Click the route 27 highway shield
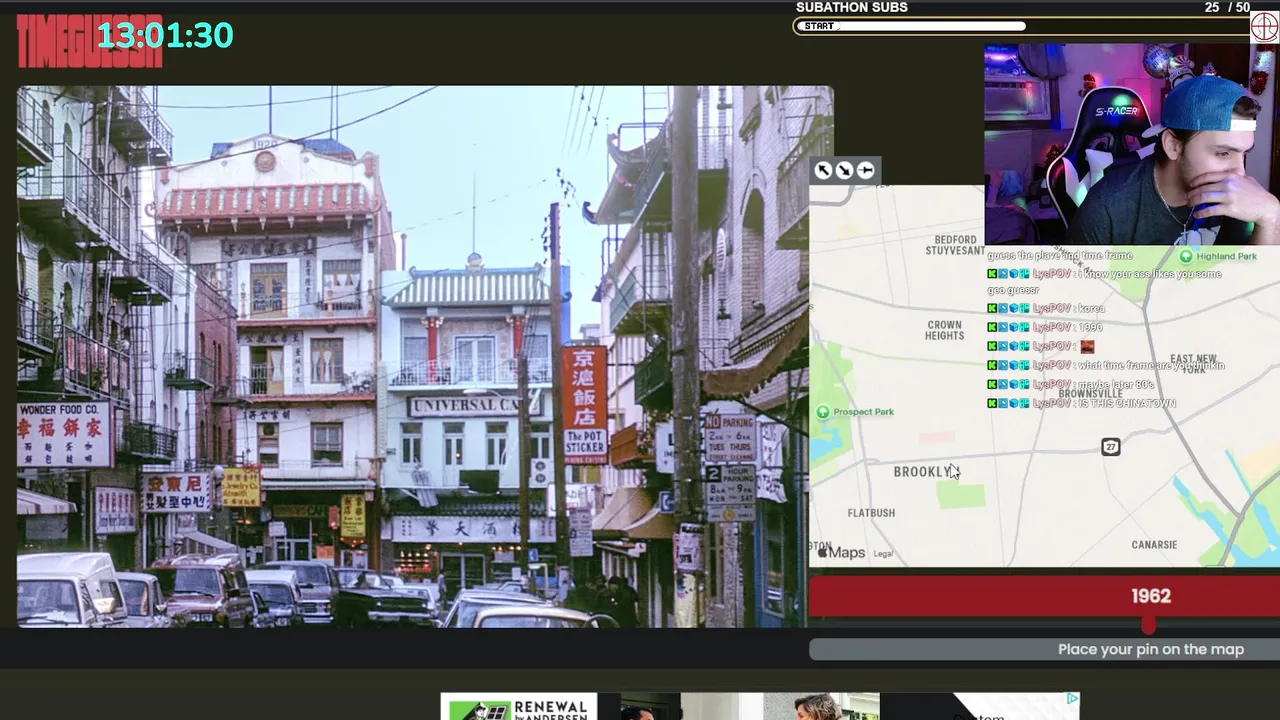The width and height of the screenshot is (1280, 720). point(1111,447)
